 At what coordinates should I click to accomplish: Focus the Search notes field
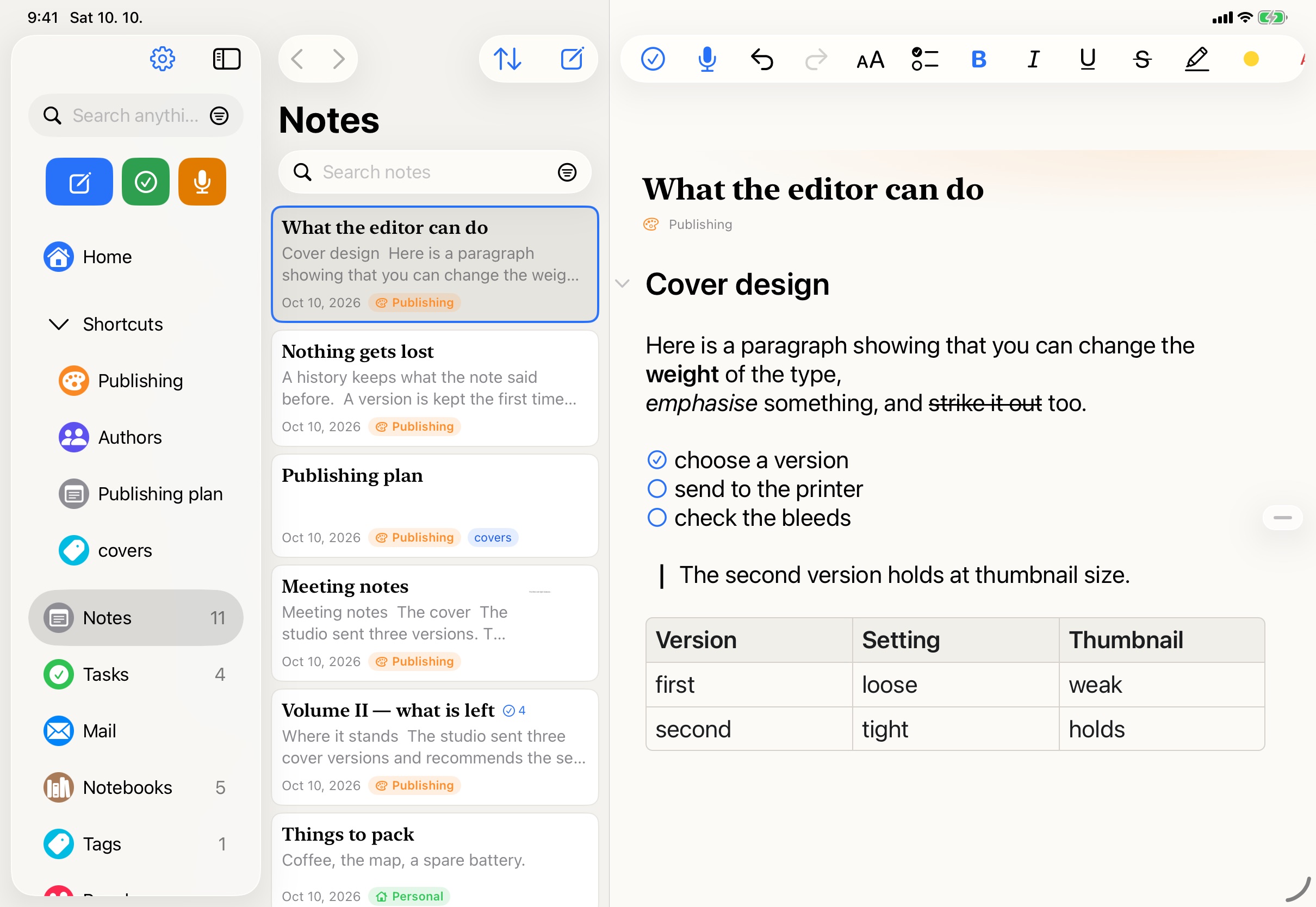[x=434, y=172]
